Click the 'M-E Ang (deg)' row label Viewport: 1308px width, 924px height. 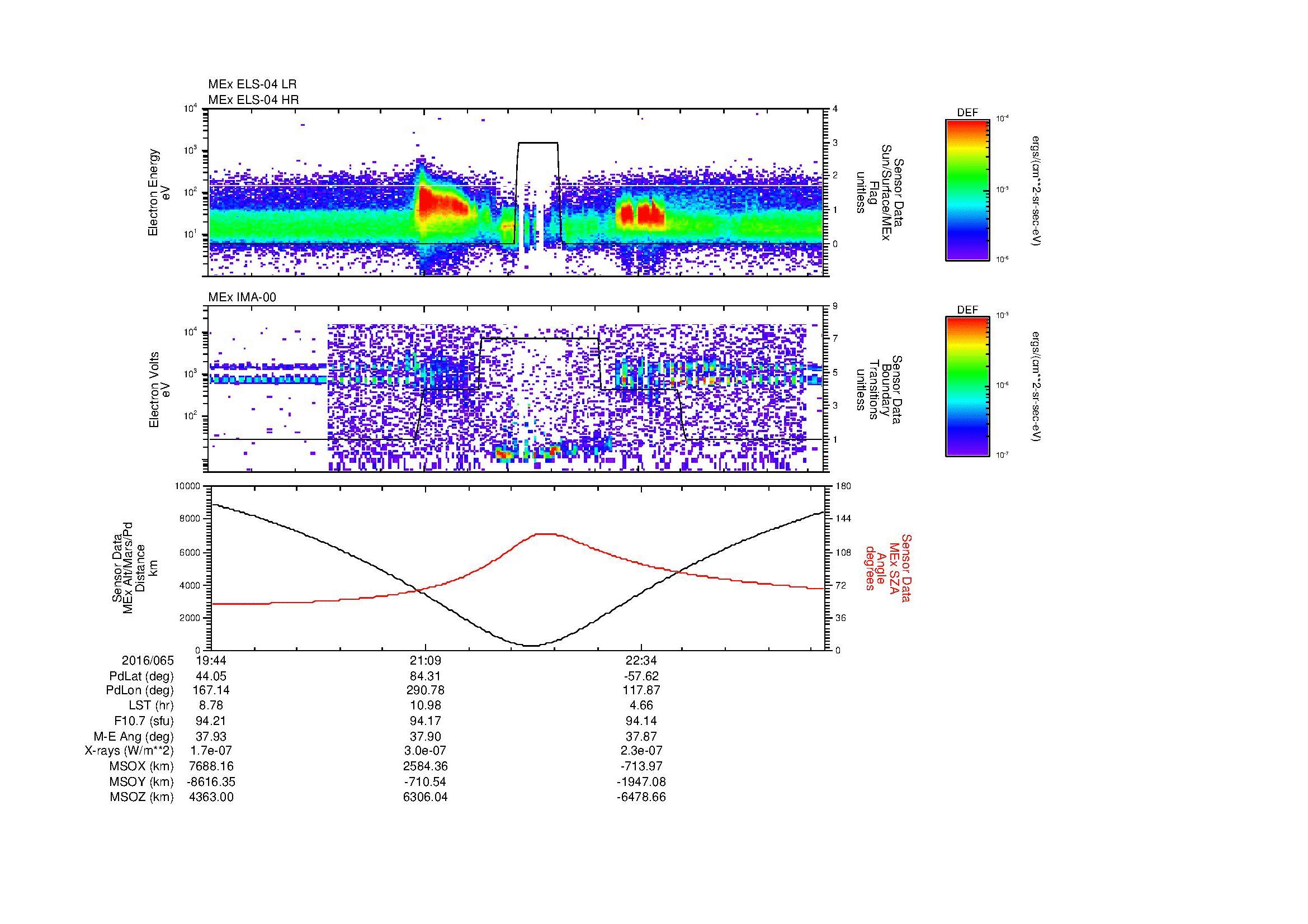pos(134,737)
